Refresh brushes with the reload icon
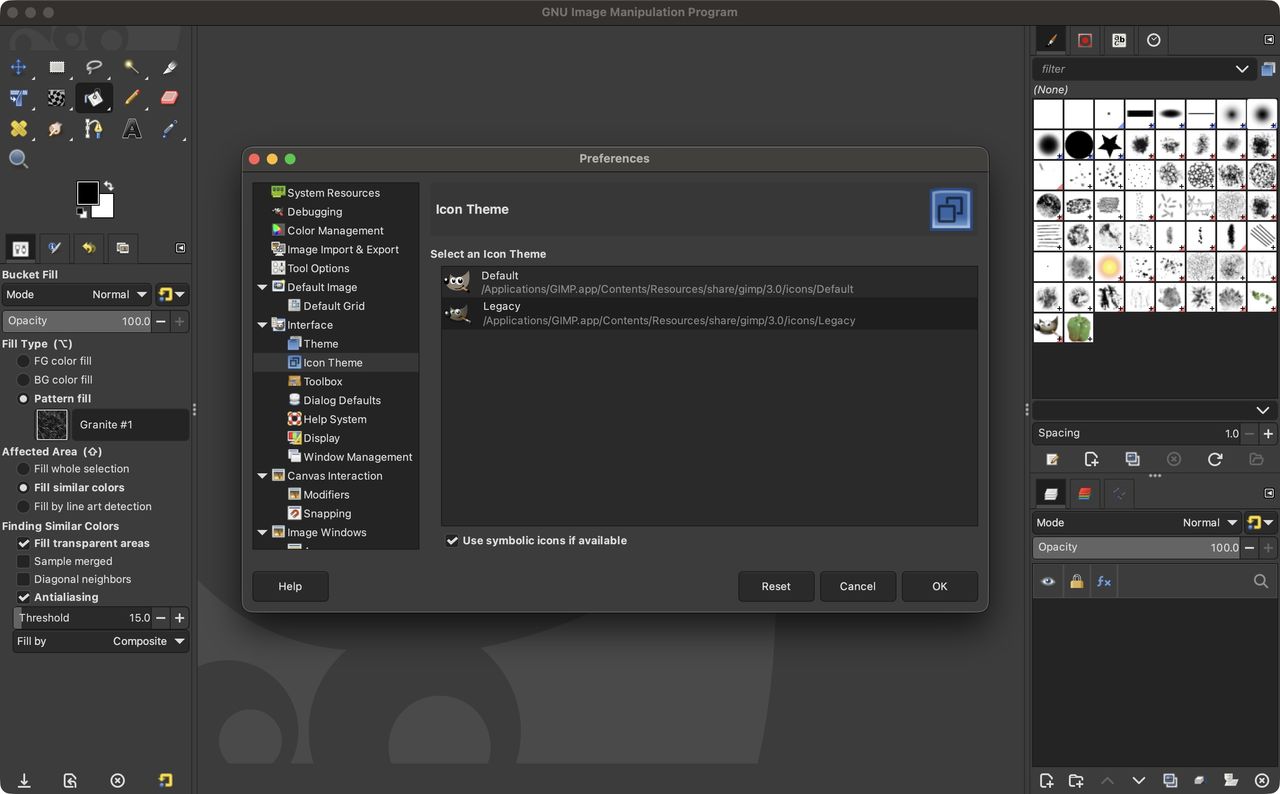Screen dimensions: 1280x794 click(1215, 459)
